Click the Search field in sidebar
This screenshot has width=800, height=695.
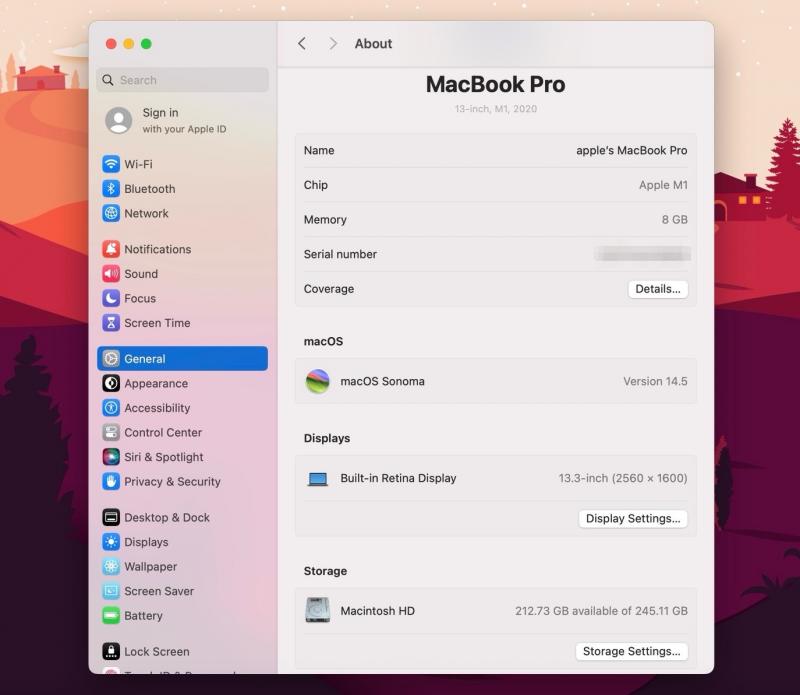(183, 80)
